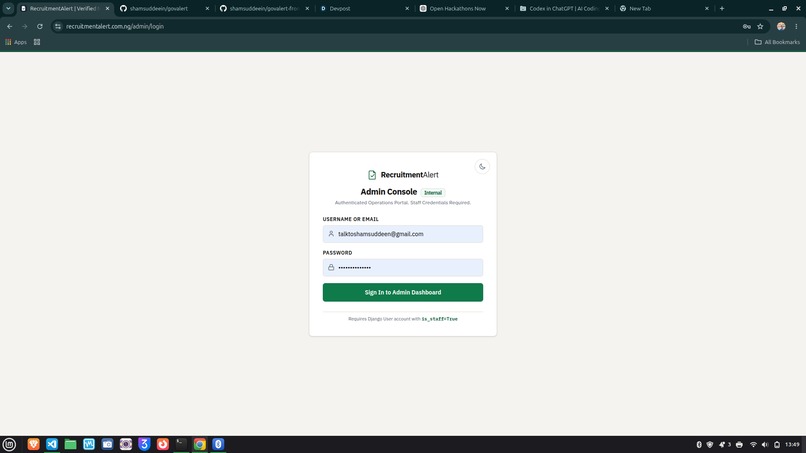Click the Bluetooth system tray icon
The image size is (806, 453).
pyautogui.click(x=699, y=445)
